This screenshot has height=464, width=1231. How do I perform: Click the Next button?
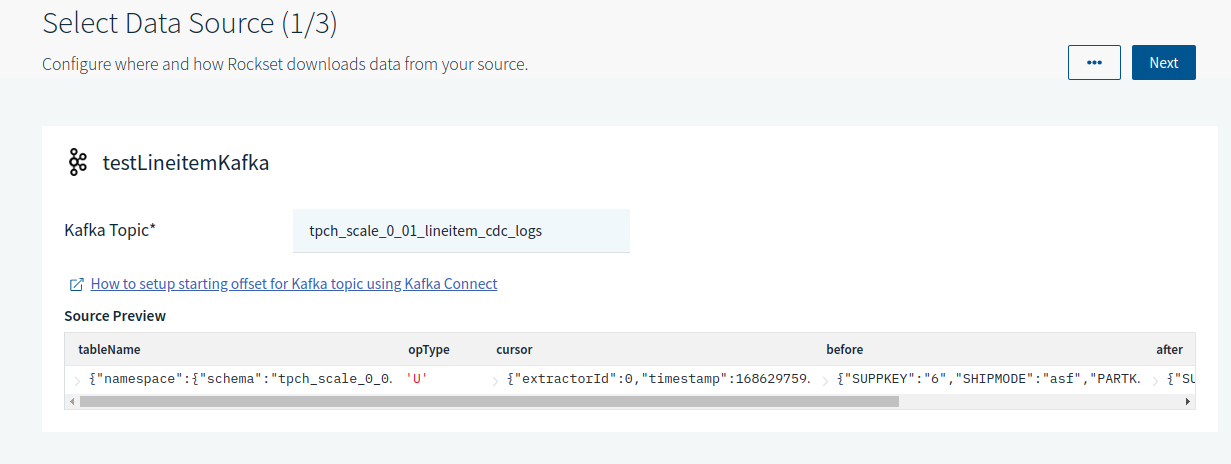click(x=1163, y=62)
